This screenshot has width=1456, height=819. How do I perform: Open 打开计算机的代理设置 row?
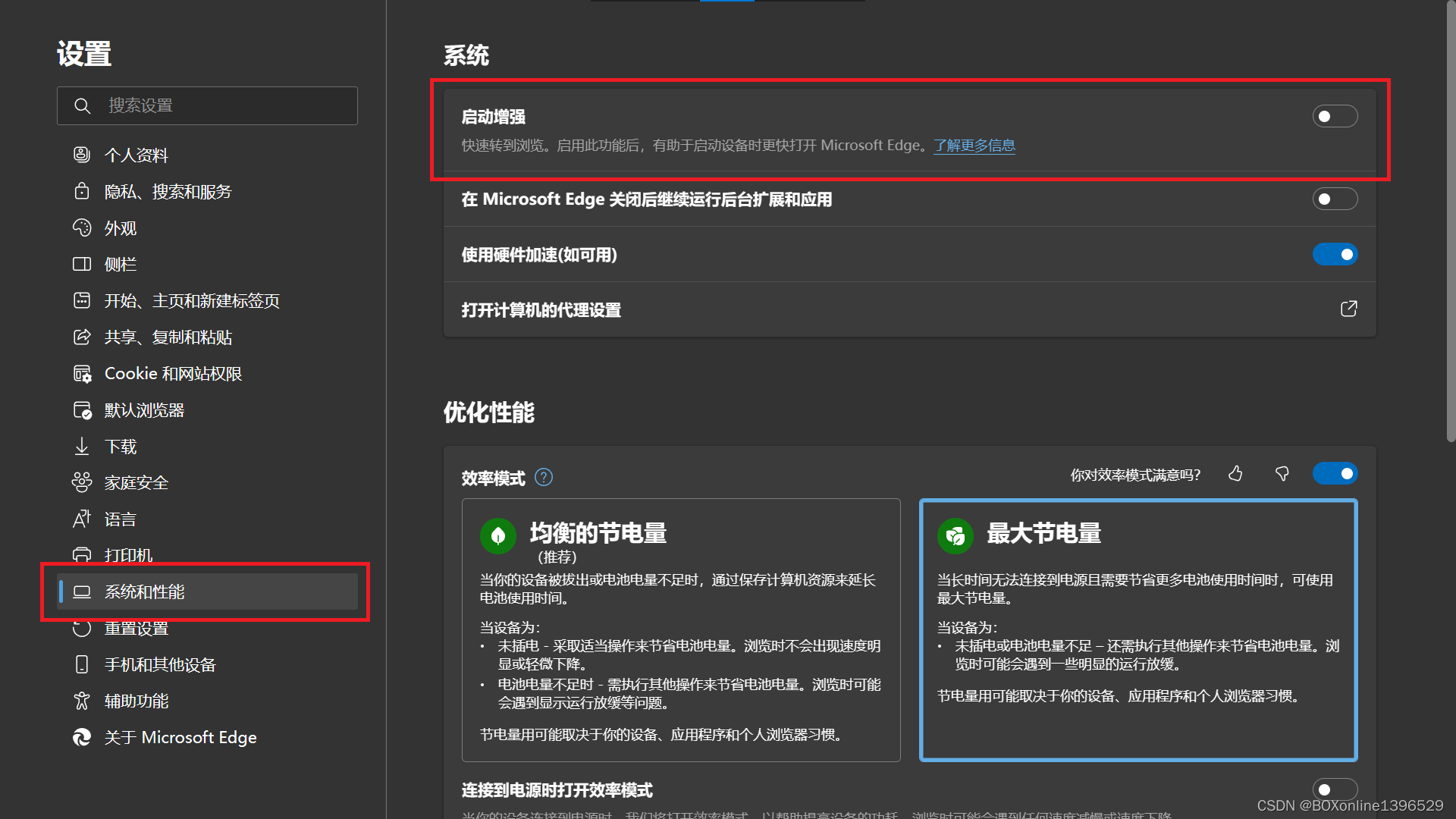pyautogui.click(x=909, y=309)
